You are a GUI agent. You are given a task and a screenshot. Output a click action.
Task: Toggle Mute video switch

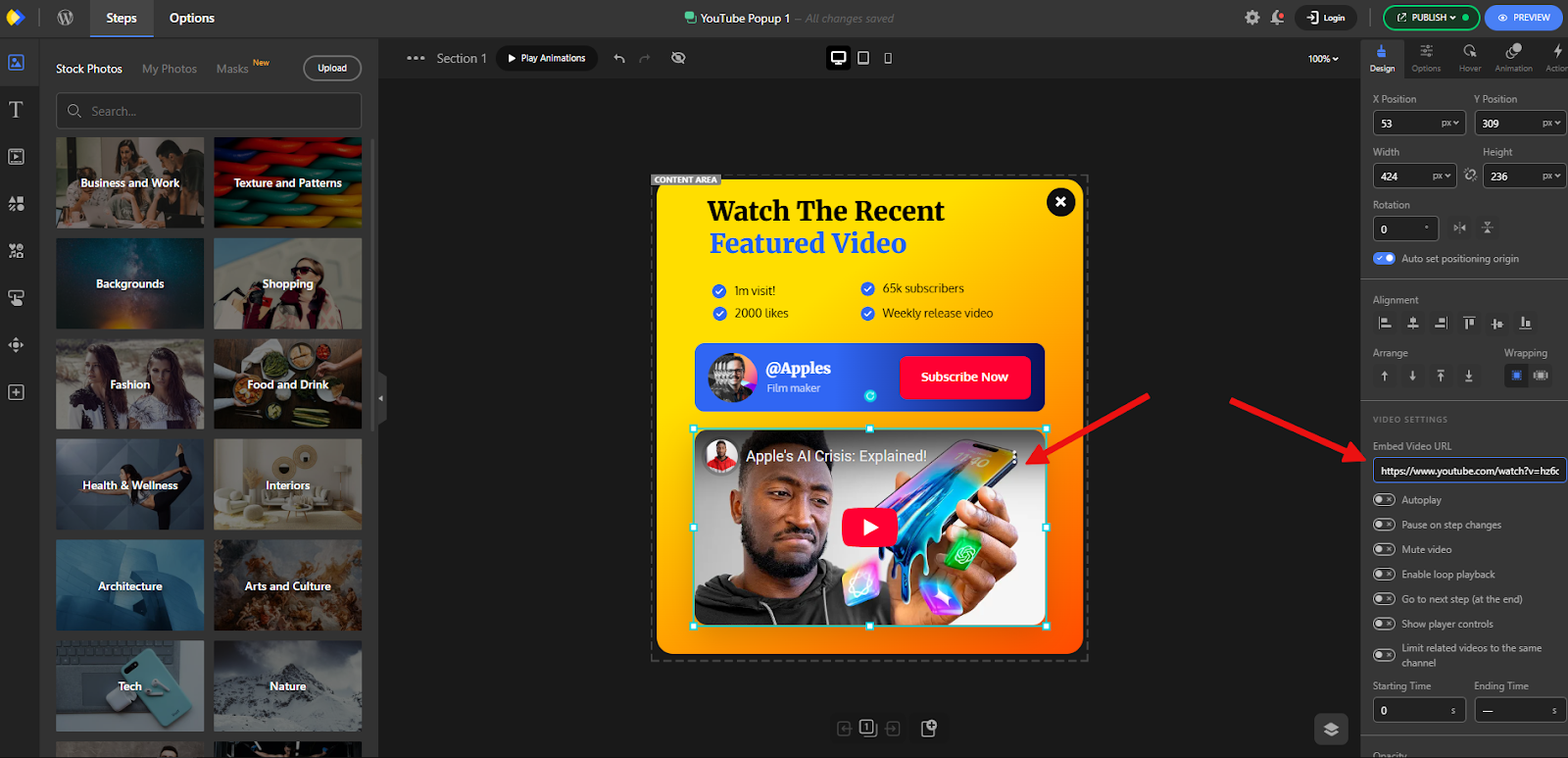point(1384,549)
